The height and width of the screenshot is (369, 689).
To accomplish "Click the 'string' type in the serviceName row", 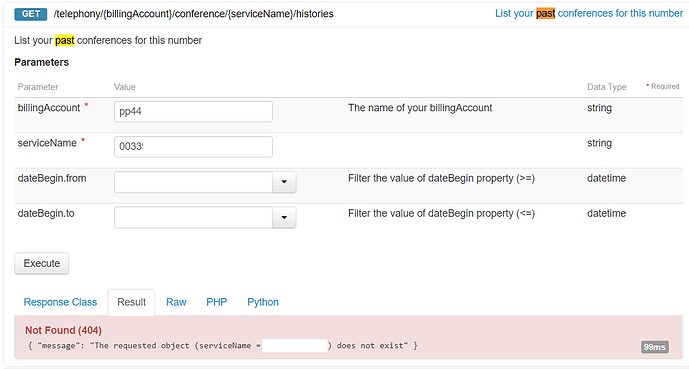I will point(599,143).
